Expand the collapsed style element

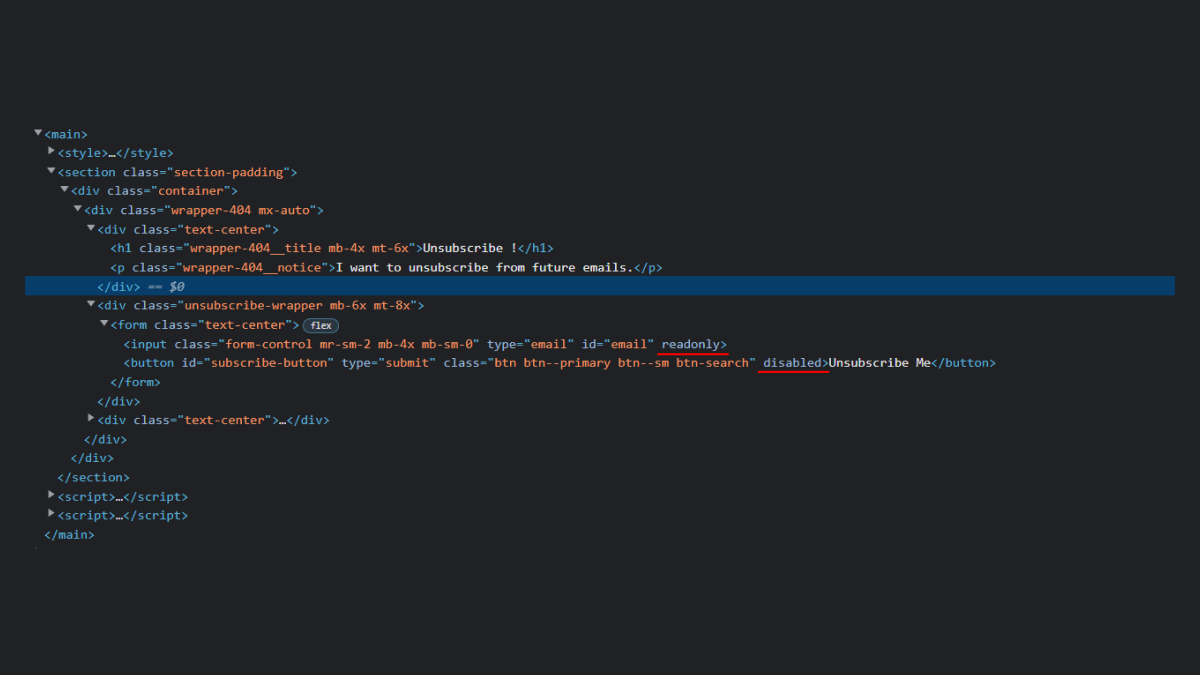pyautogui.click(x=51, y=152)
